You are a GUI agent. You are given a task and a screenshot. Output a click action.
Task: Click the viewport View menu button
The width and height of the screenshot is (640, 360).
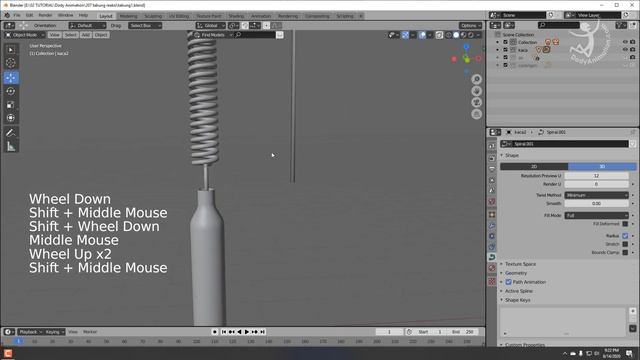click(x=54, y=35)
